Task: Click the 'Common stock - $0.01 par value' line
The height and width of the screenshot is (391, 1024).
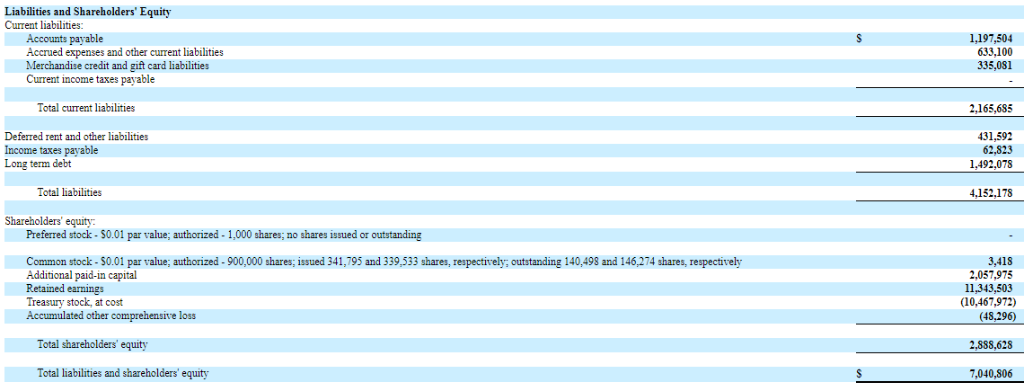Action: 384,262
